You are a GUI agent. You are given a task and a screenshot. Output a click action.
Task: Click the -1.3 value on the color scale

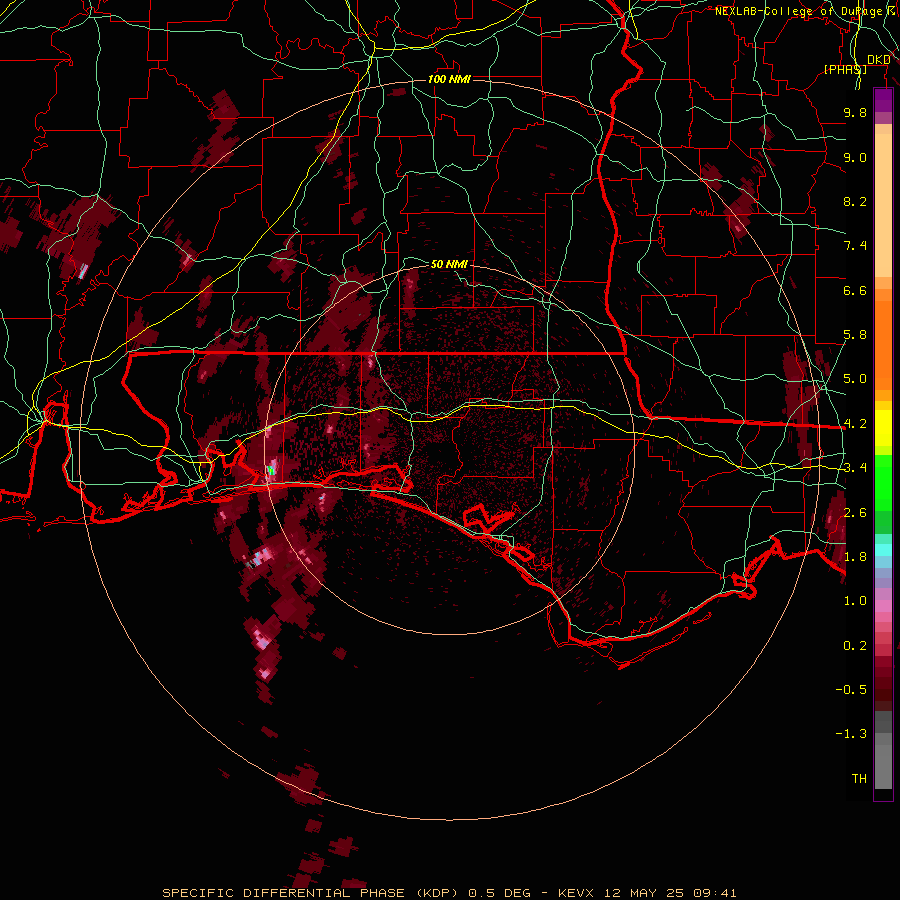tap(851, 734)
